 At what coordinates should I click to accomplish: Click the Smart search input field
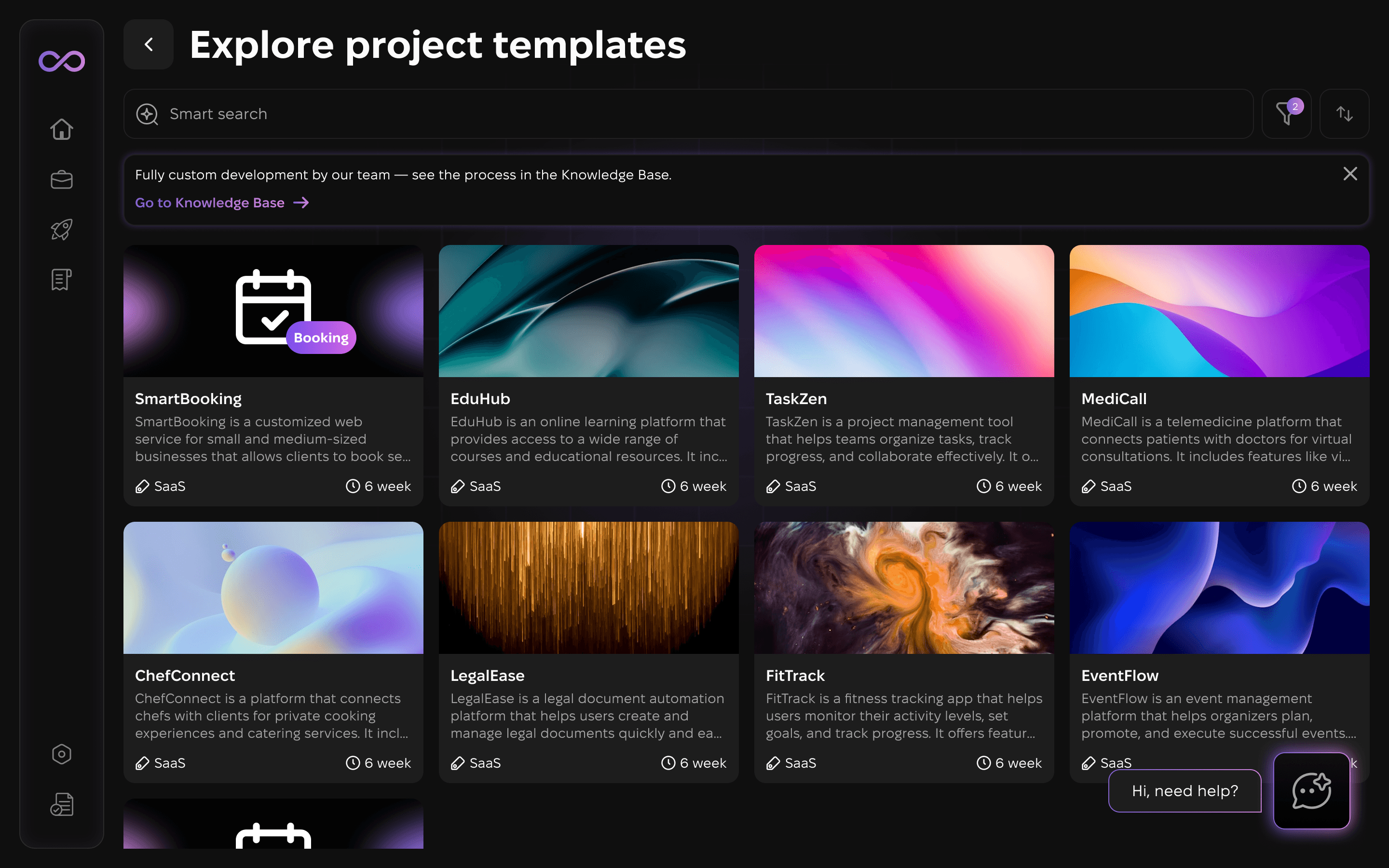689,114
